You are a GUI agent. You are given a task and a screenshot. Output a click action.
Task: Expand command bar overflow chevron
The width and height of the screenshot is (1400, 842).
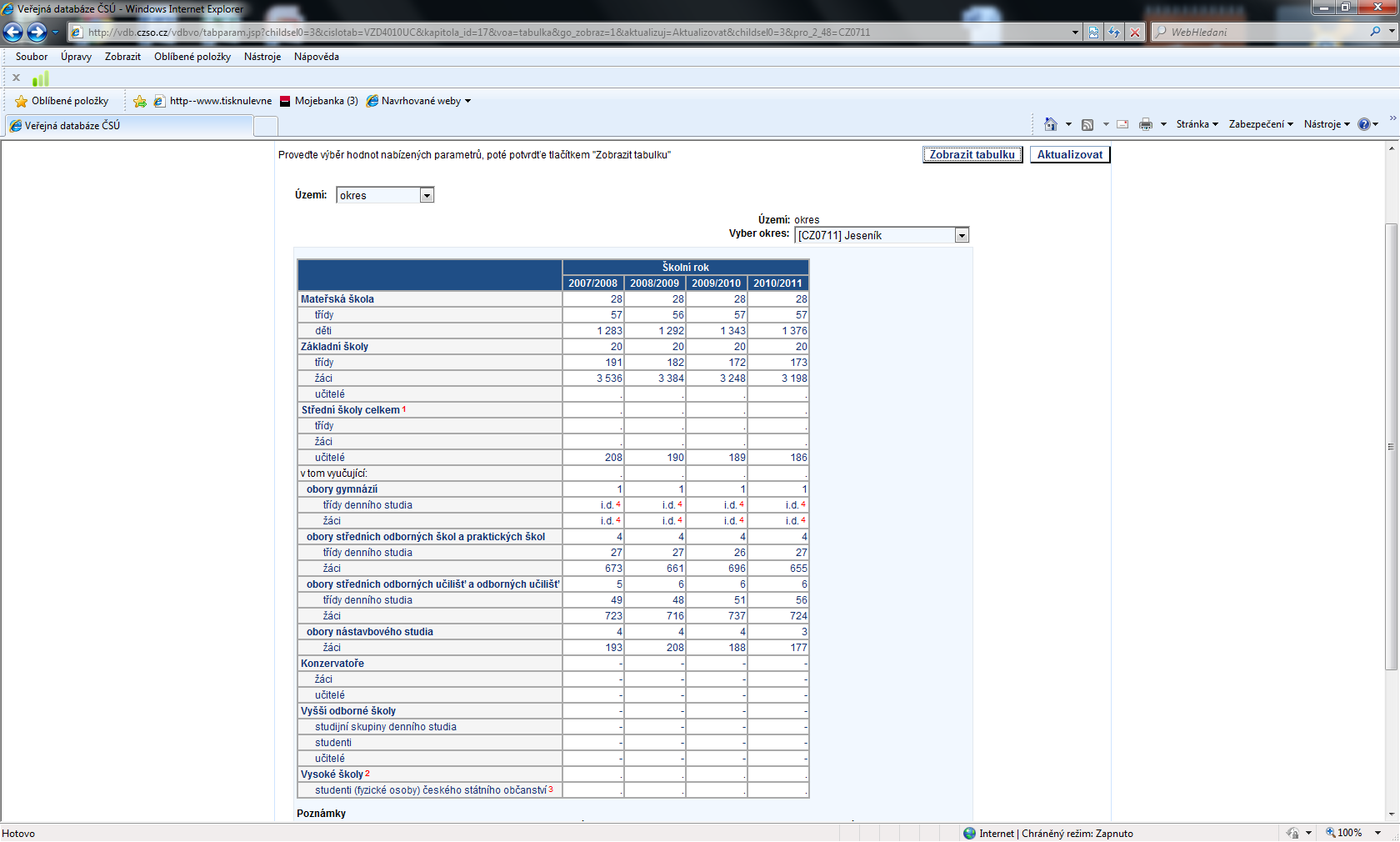tap(1392, 118)
